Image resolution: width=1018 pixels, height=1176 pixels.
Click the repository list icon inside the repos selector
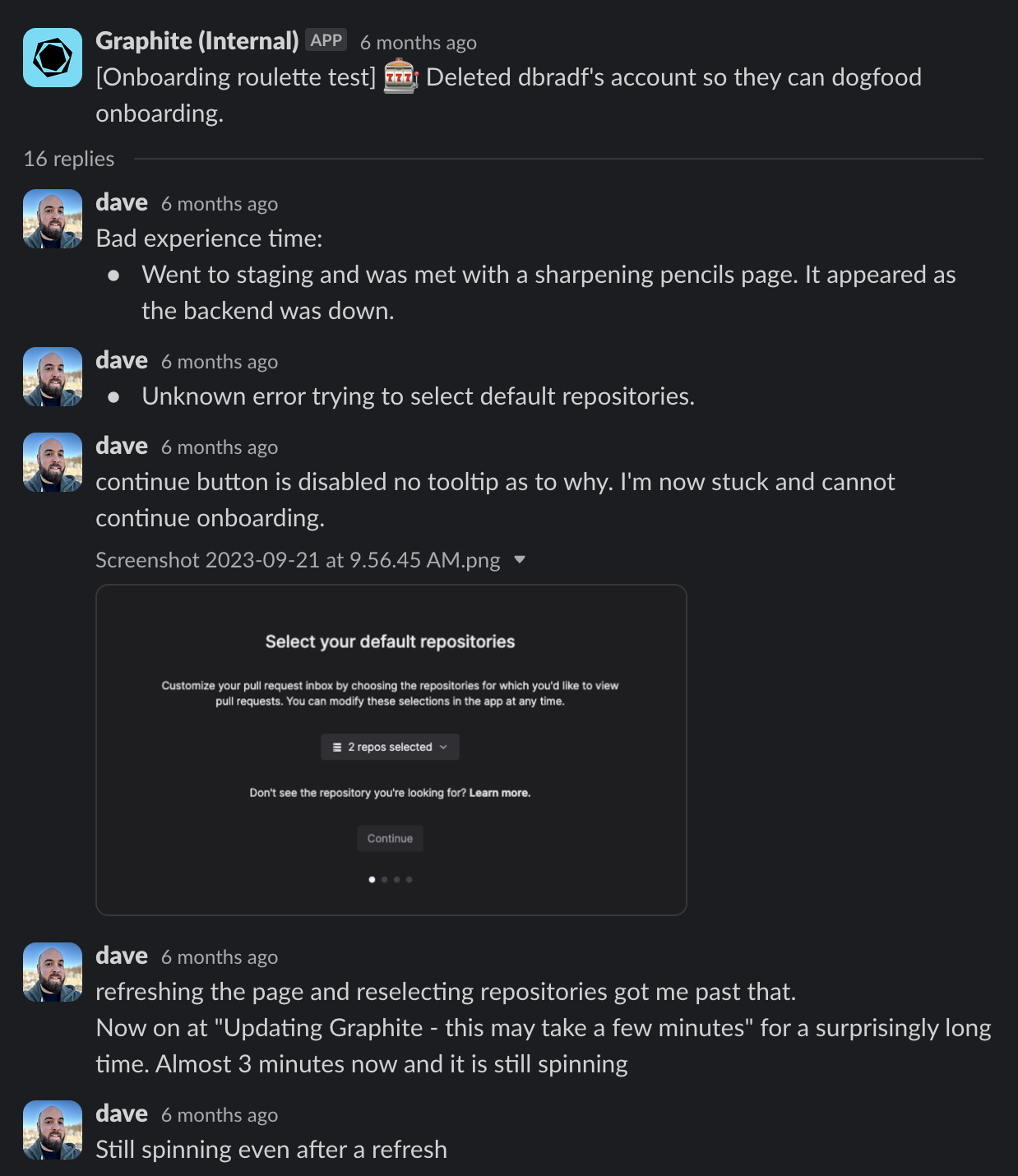pos(336,747)
